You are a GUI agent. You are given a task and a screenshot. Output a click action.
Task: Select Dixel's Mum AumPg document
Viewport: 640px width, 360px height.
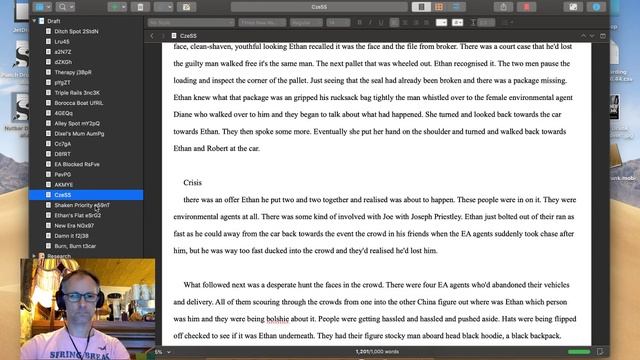coord(79,133)
